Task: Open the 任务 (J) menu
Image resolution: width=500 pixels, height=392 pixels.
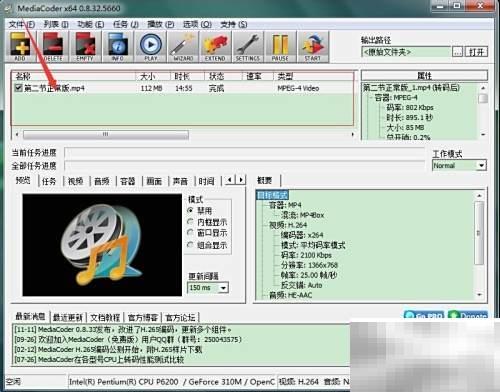Action: pyautogui.click(x=126, y=24)
